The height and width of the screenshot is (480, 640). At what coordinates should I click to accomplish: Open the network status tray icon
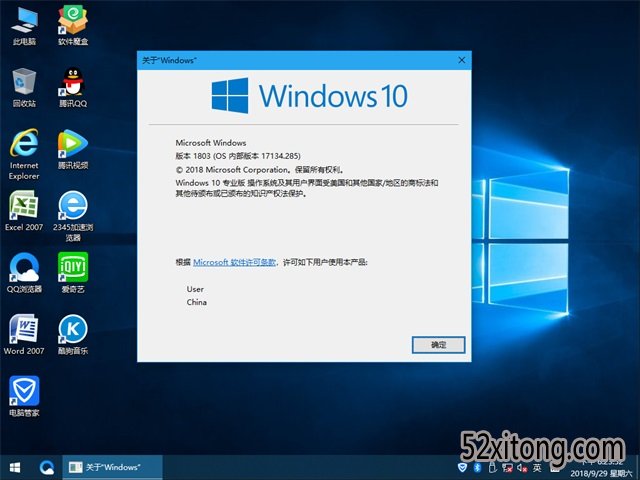point(507,468)
